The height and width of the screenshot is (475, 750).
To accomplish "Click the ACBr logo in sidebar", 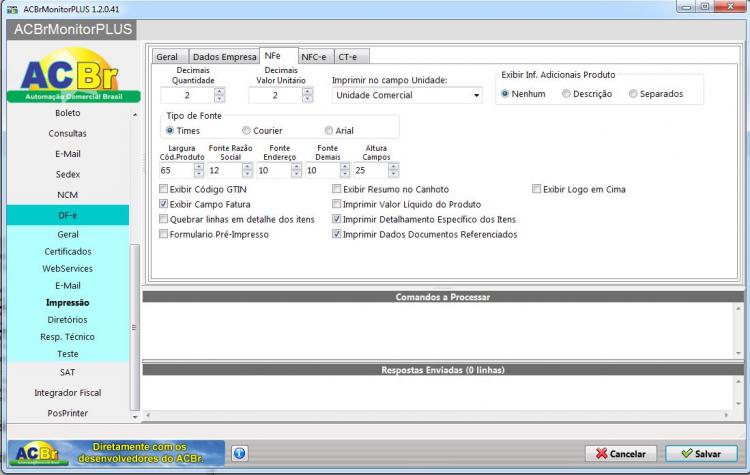I will click(x=73, y=75).
